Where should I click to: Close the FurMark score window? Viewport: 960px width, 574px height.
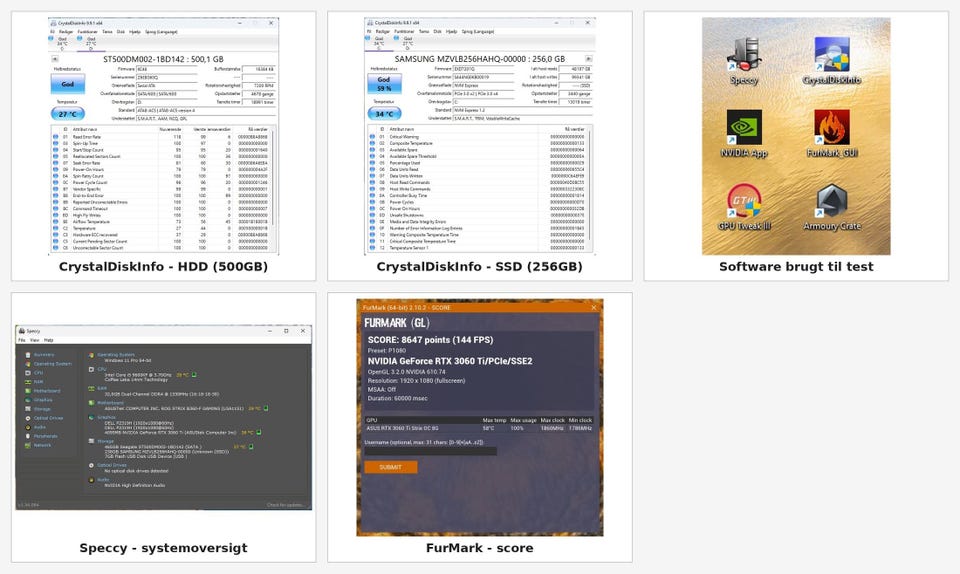click(x=593, y=308)
